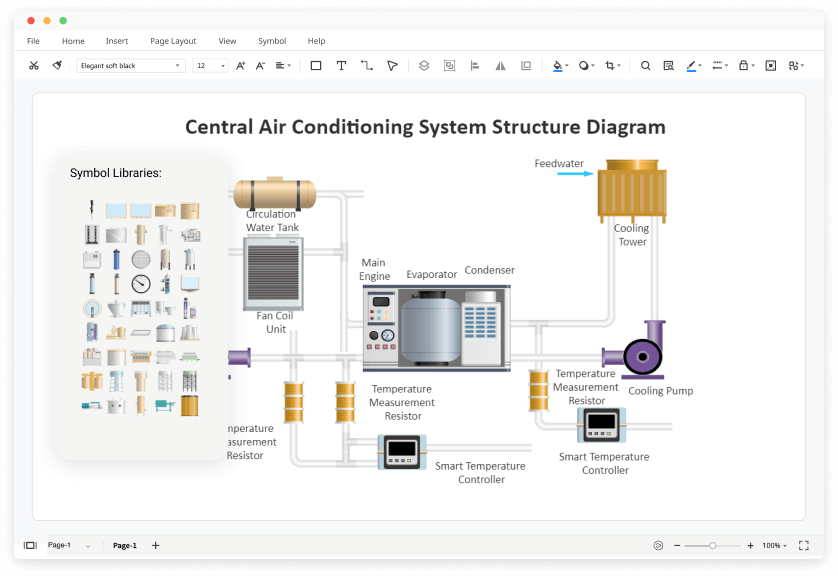838x576 pixels.
Task: Select the Connector tool
Action: (367, 66)
